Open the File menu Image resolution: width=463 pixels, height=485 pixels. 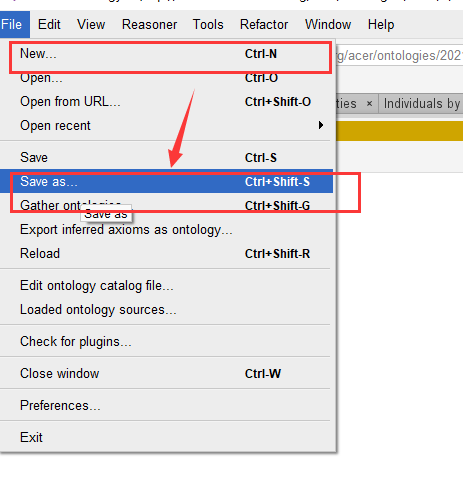(13, 24)
